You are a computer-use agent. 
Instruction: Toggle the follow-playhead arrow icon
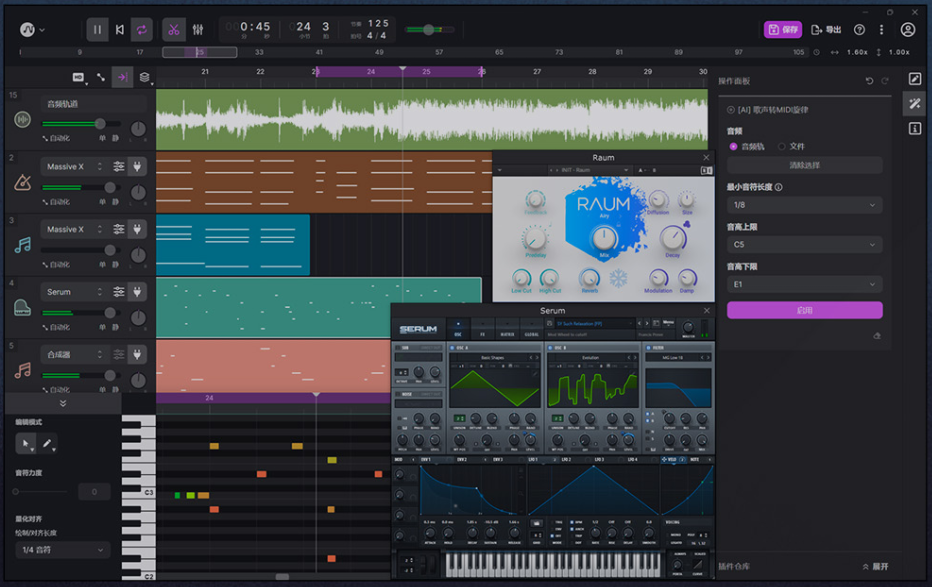click(122, 77)
